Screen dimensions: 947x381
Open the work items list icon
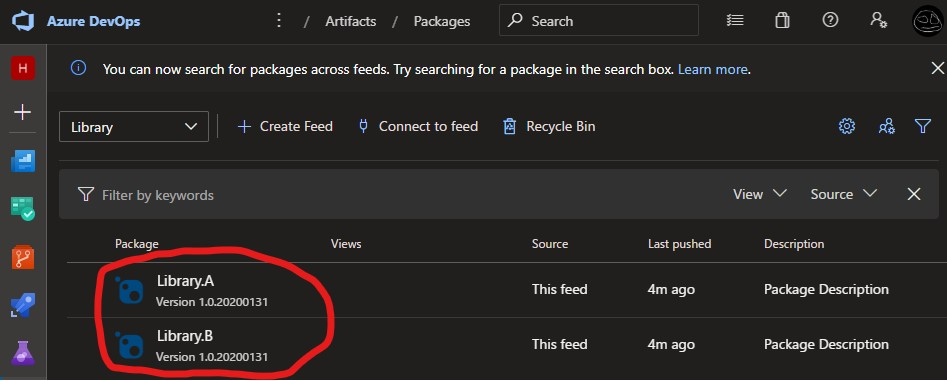[x=734, y=21]
